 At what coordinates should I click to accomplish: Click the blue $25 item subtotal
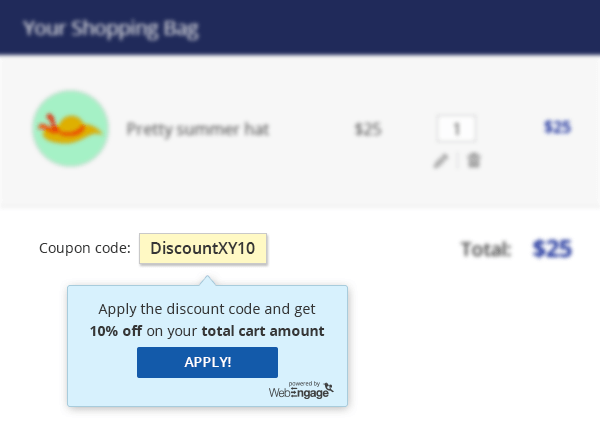click(x=557, y=127)
